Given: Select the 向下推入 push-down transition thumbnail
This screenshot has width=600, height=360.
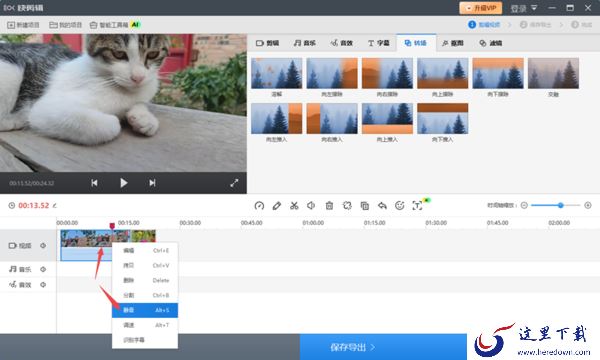Looking at the screenshot, I should pyautogui.click(x=443, y=119).
